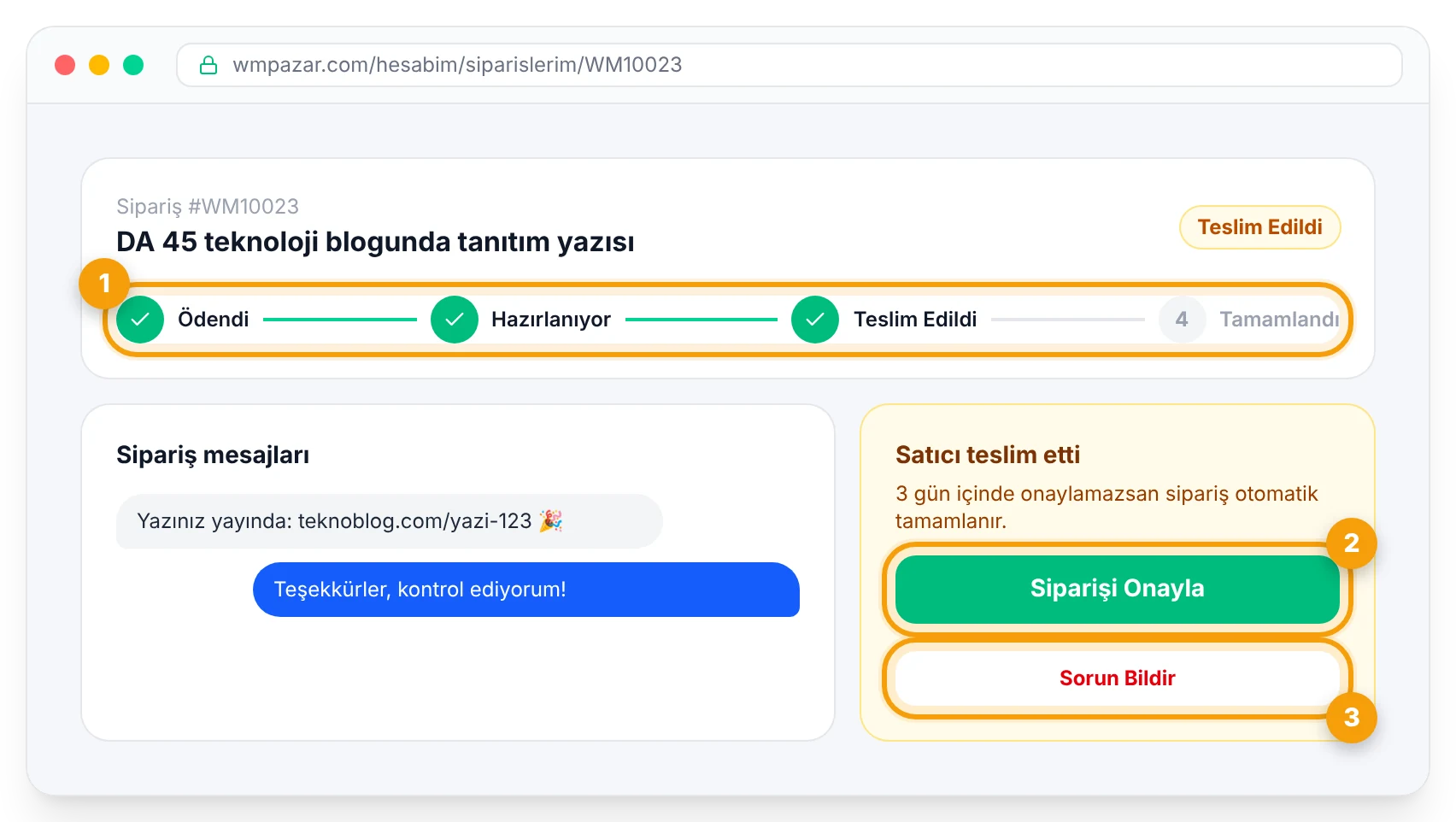Click the Tamamlandı step label

pos(1279,320)
